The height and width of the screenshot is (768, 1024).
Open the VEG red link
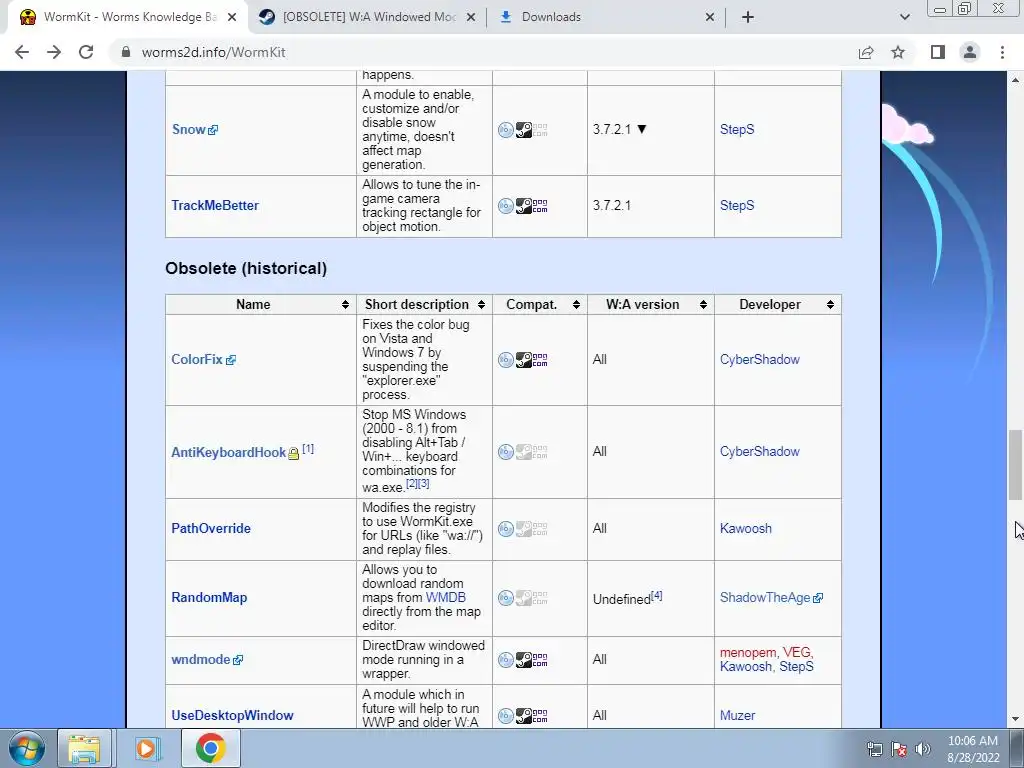(795, 652)
